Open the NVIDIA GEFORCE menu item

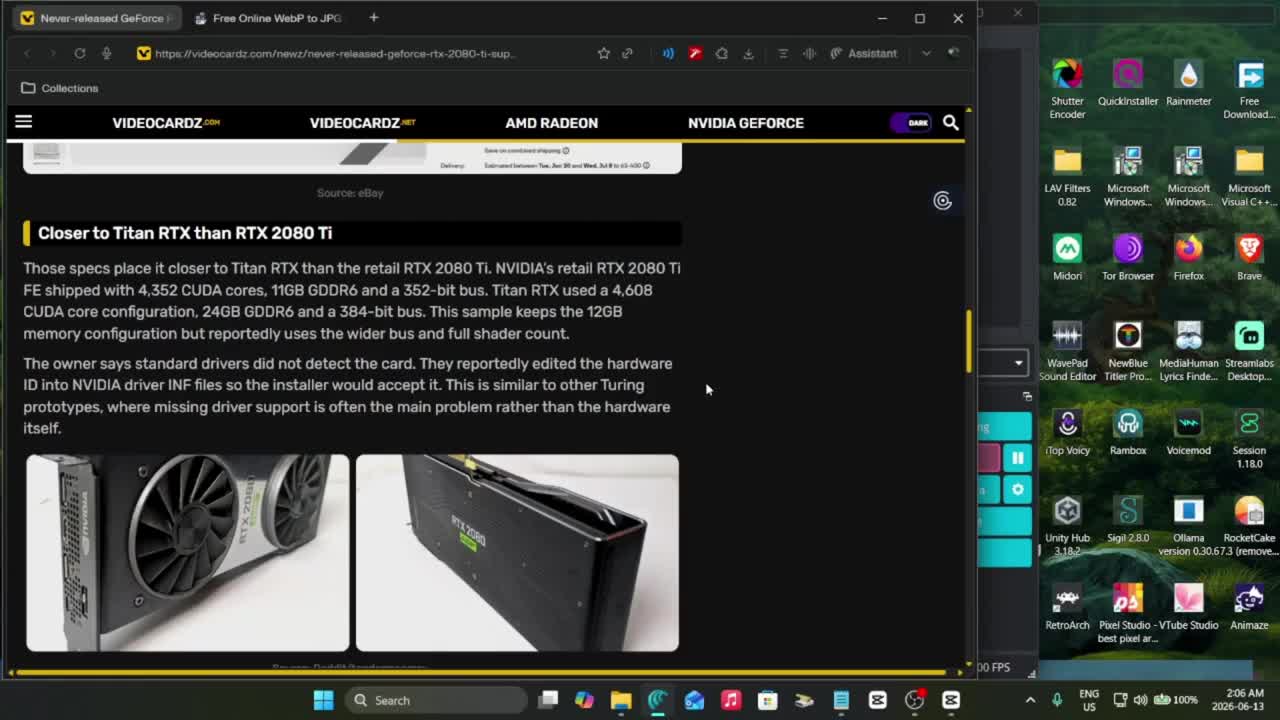point(746,122)
